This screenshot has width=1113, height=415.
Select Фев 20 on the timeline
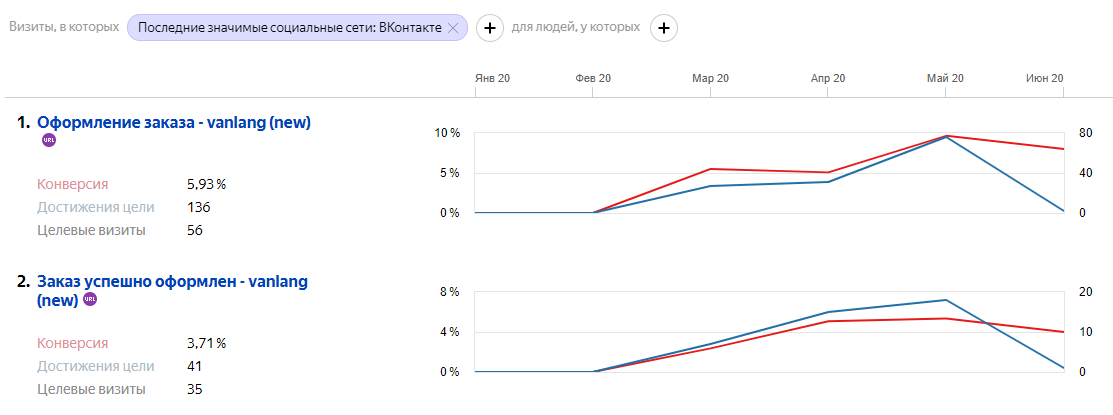pyautogui.click(x=593, y=78)
